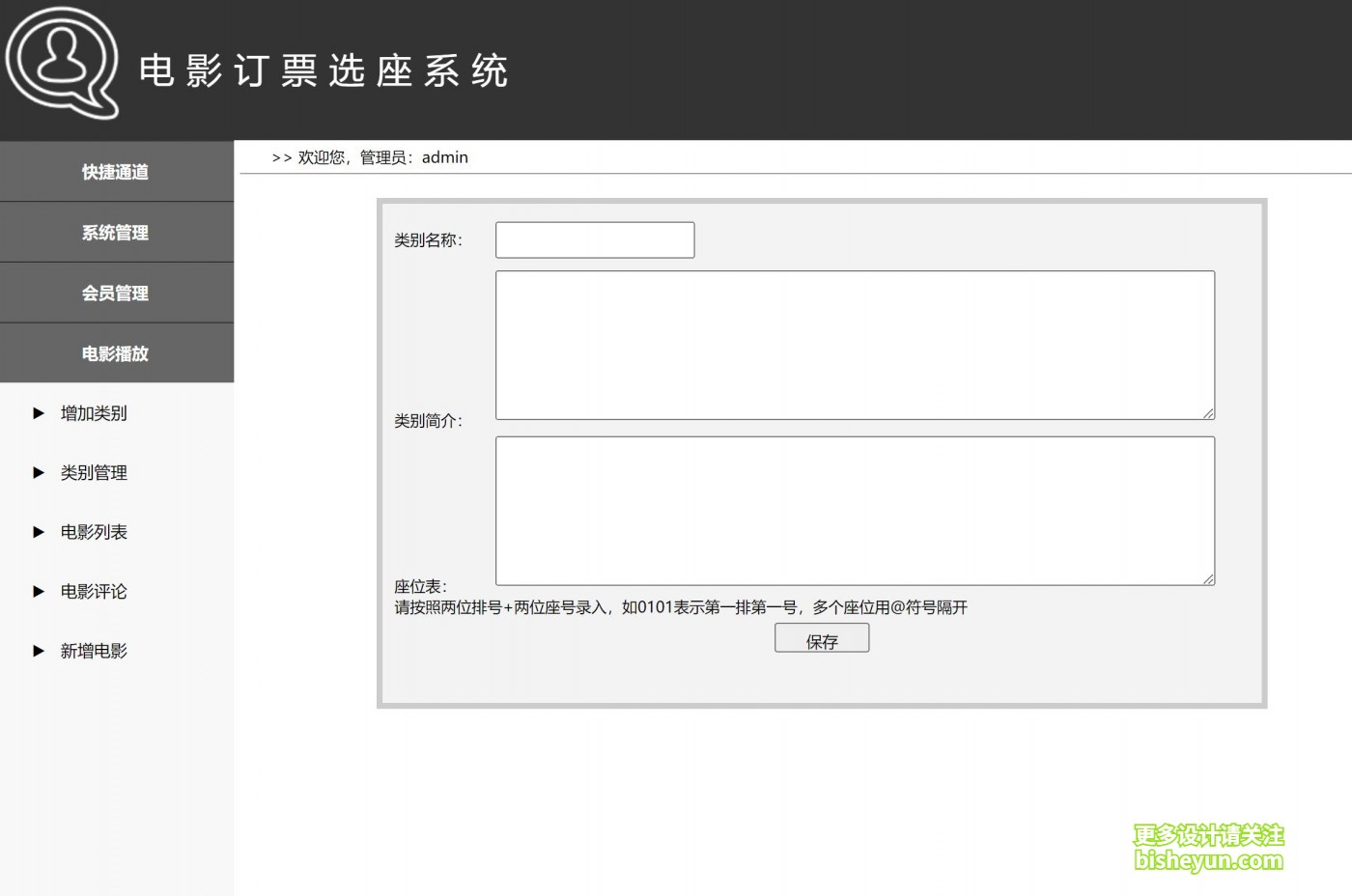Screen dimensions: 1352x896
Task: Grab the resize handle of 类别简介 textarea
Action: (1208, 413)
